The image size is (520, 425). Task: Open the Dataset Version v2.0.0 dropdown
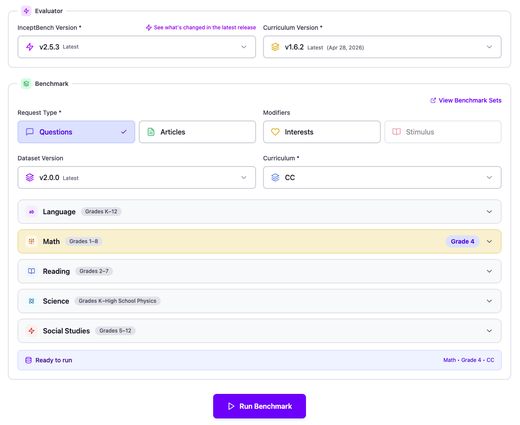point(137,178)
